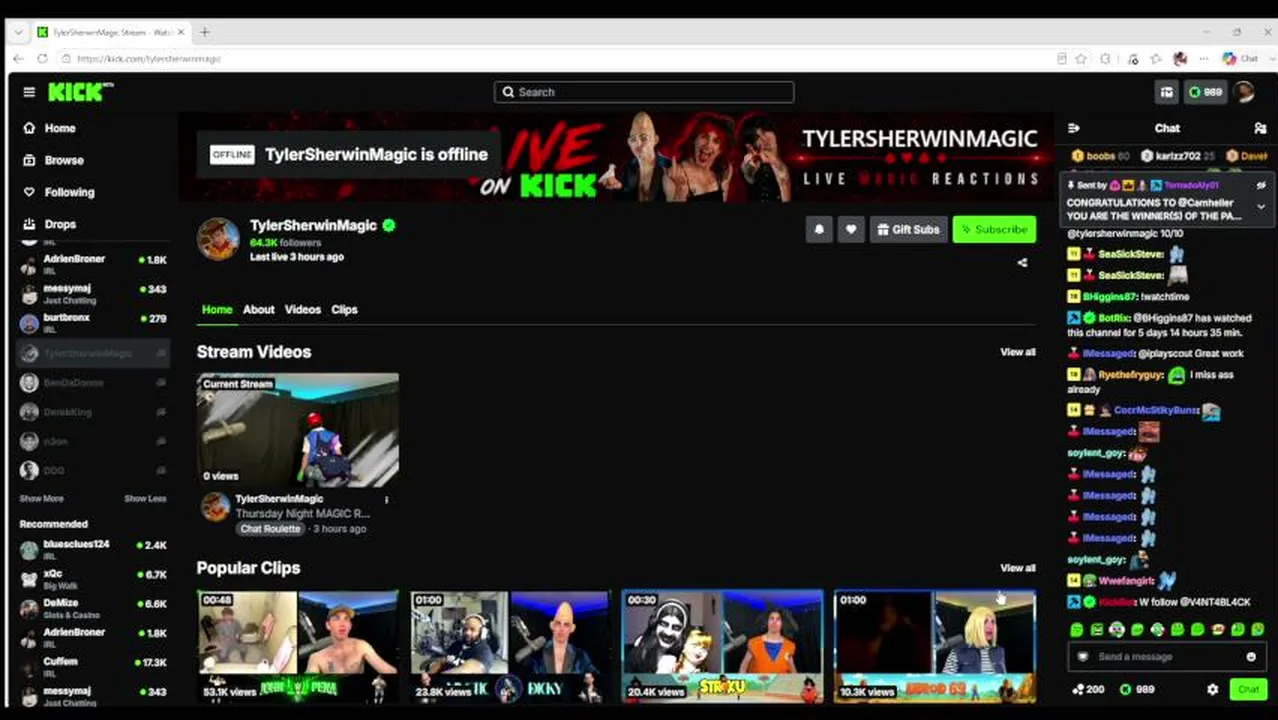The width and height of the screenshot is (1278, 720).
Task: Open the emoji picker in chat input
Action: click(x=1250, y=657)
